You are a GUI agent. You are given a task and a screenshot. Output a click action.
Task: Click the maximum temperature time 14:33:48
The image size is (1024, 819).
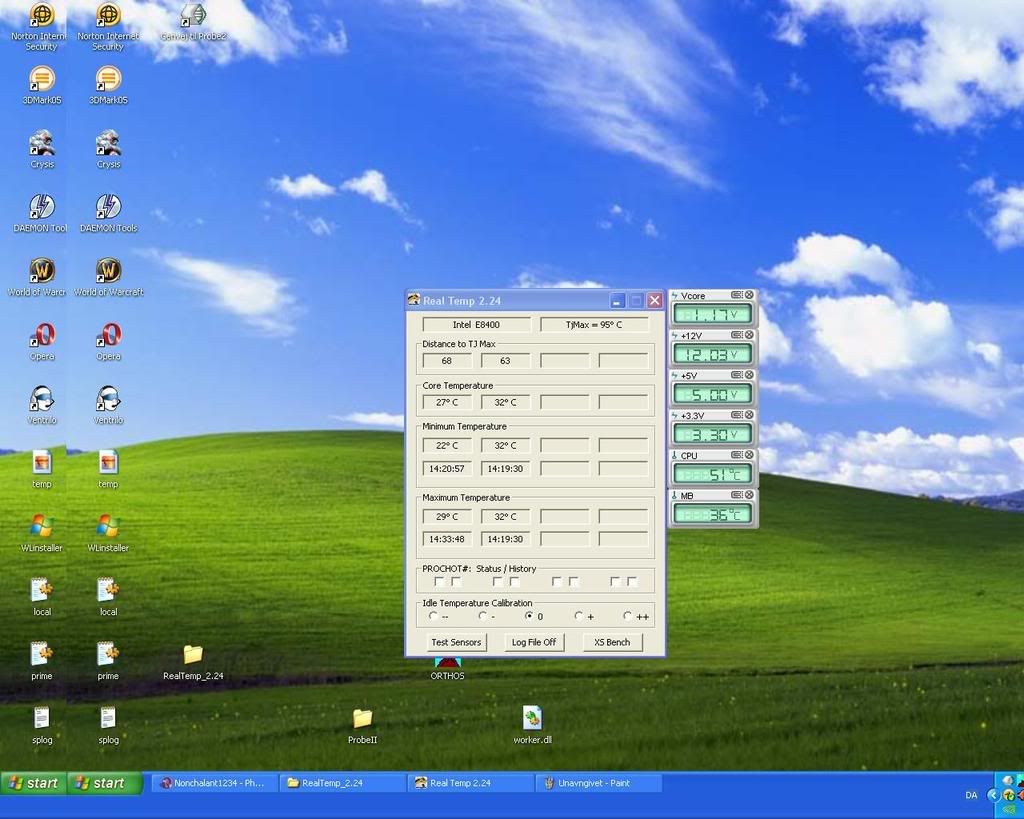(447, 539)
